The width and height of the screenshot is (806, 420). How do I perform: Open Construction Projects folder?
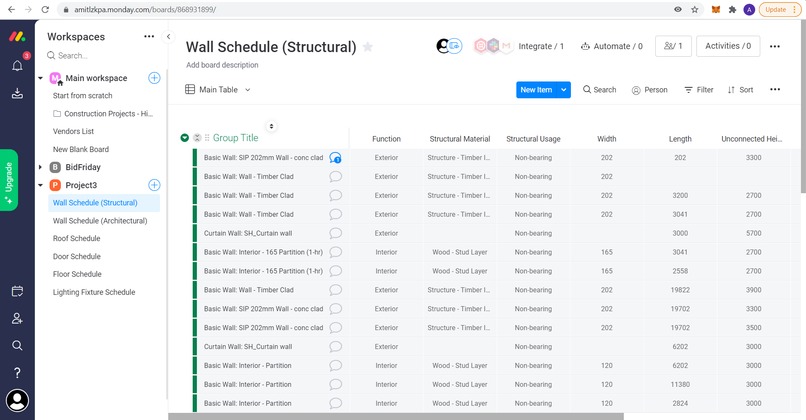pos(103,114)
